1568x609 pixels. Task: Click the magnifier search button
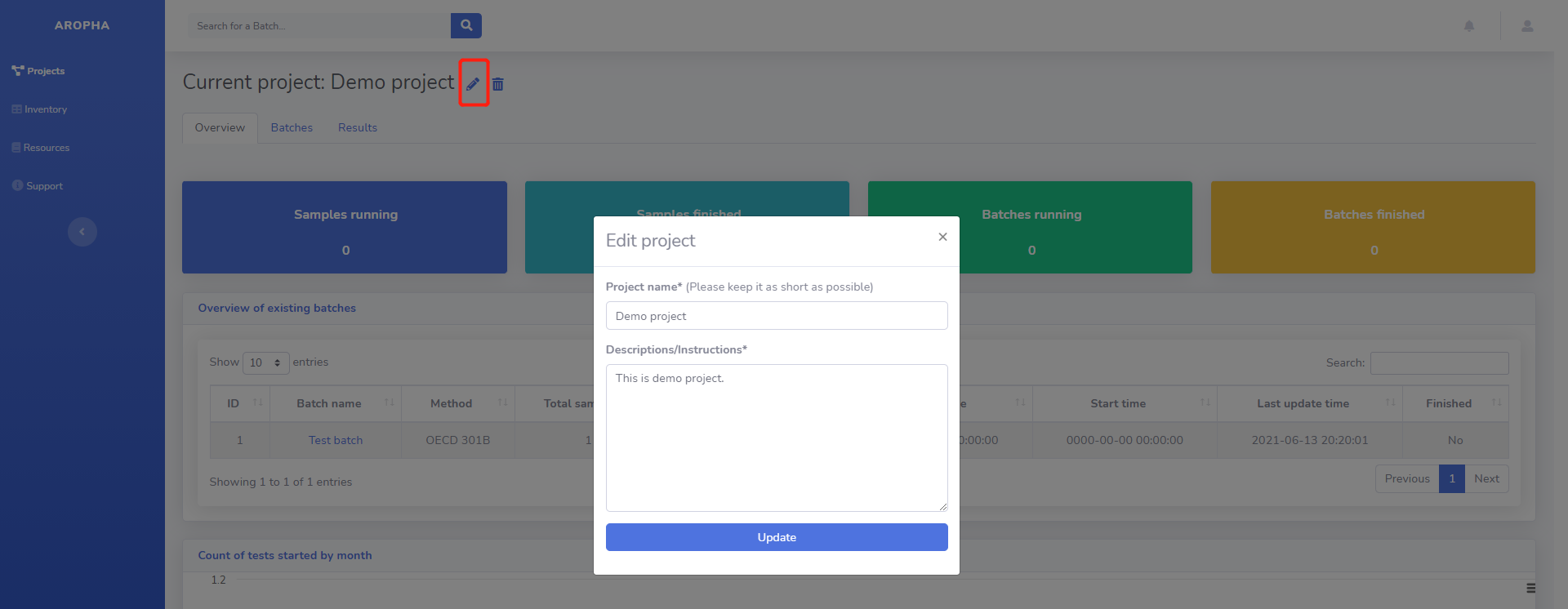466,25
